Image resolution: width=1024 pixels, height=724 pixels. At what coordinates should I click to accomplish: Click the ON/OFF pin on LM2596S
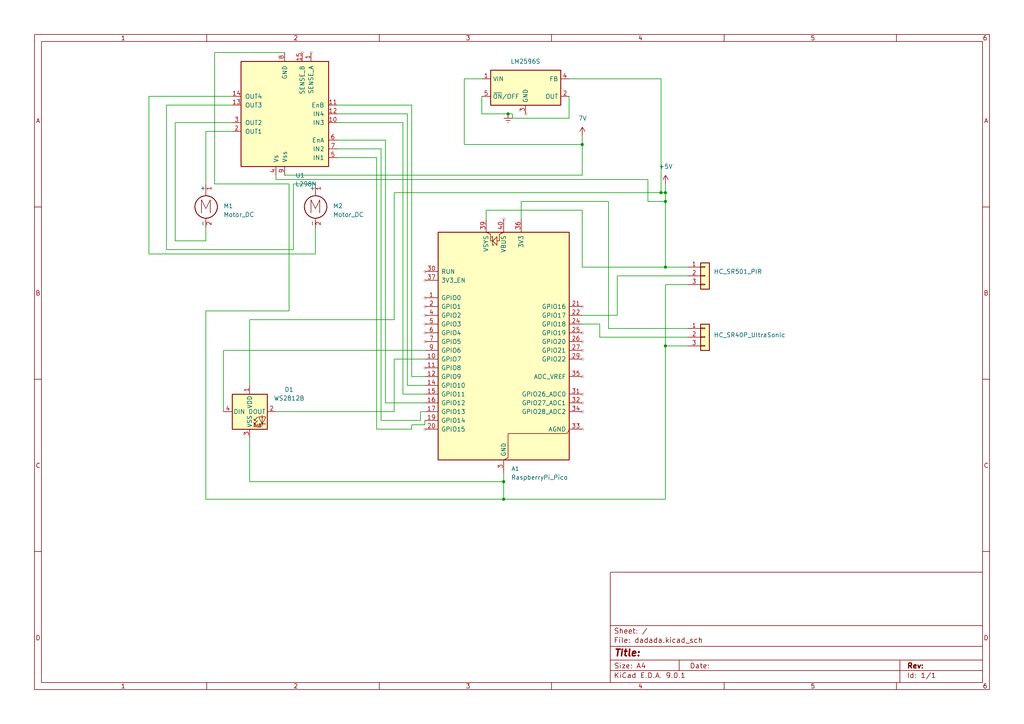pos(505,97)
